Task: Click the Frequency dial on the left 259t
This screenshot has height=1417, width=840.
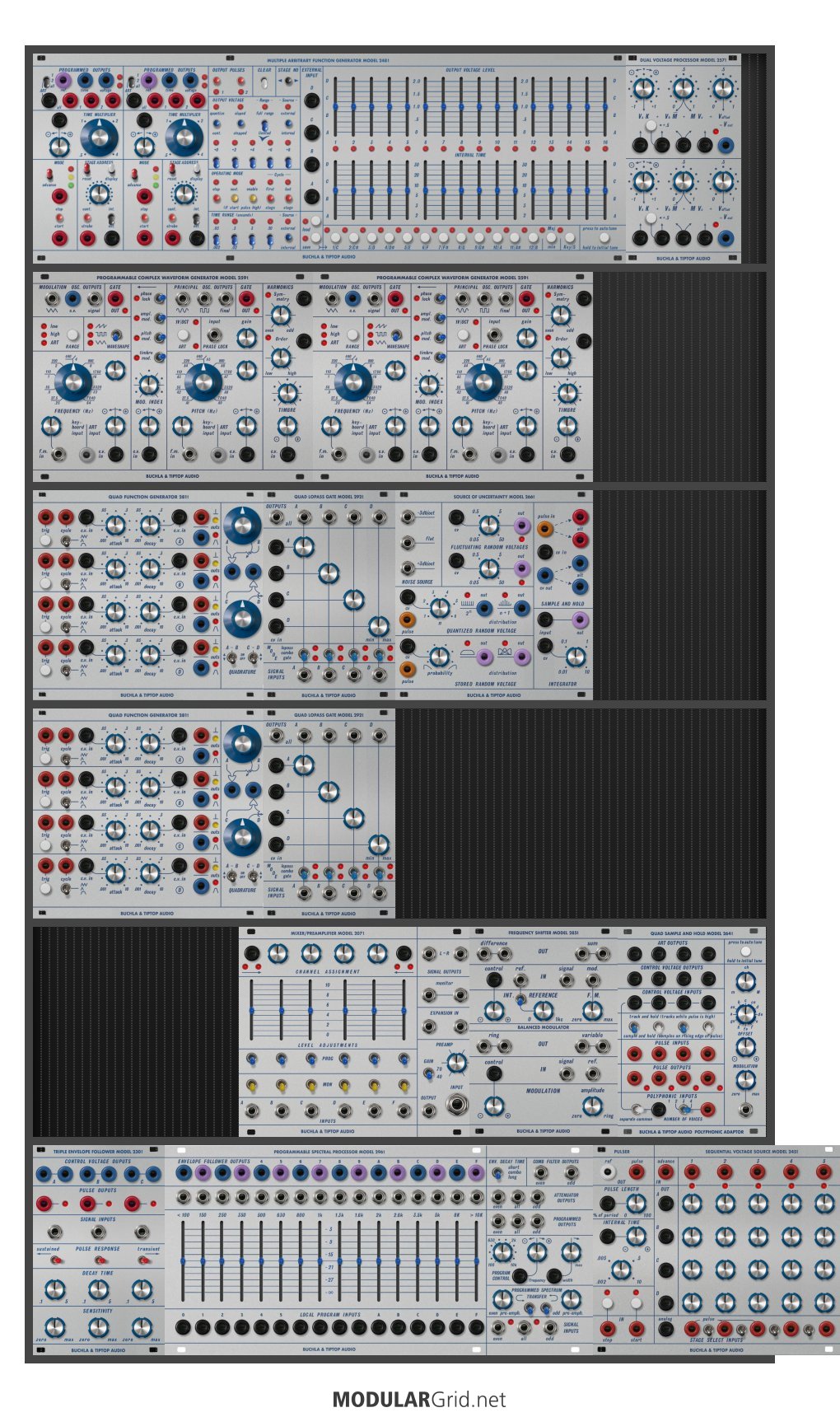Action: pyautogui.click(x=72, y=381)
